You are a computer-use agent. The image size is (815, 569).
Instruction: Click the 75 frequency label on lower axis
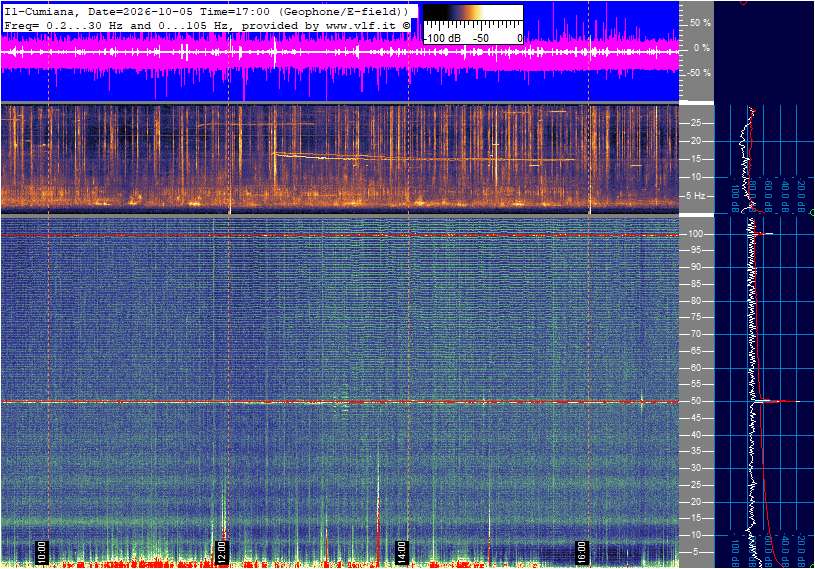(x=695, y=317)
